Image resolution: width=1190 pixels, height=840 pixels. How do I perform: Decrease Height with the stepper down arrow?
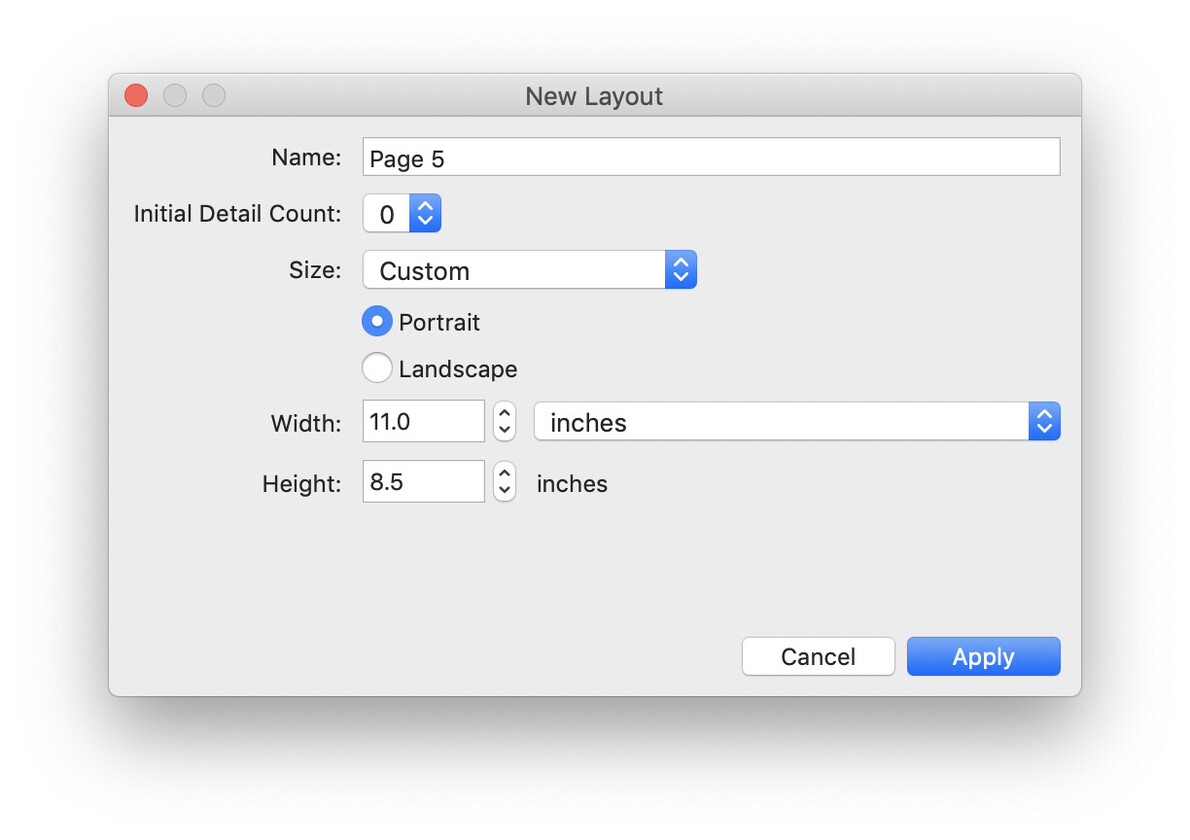pos(505,490)
